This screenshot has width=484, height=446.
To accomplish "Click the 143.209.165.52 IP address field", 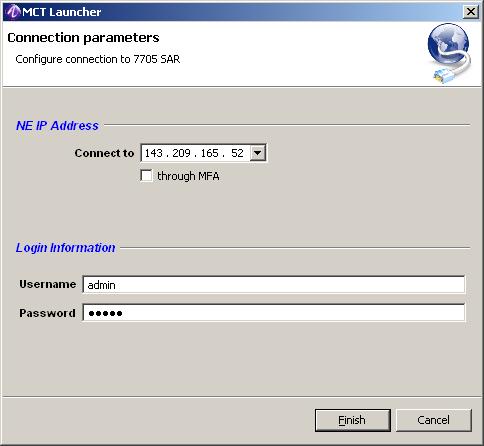I will click(195, 153).
